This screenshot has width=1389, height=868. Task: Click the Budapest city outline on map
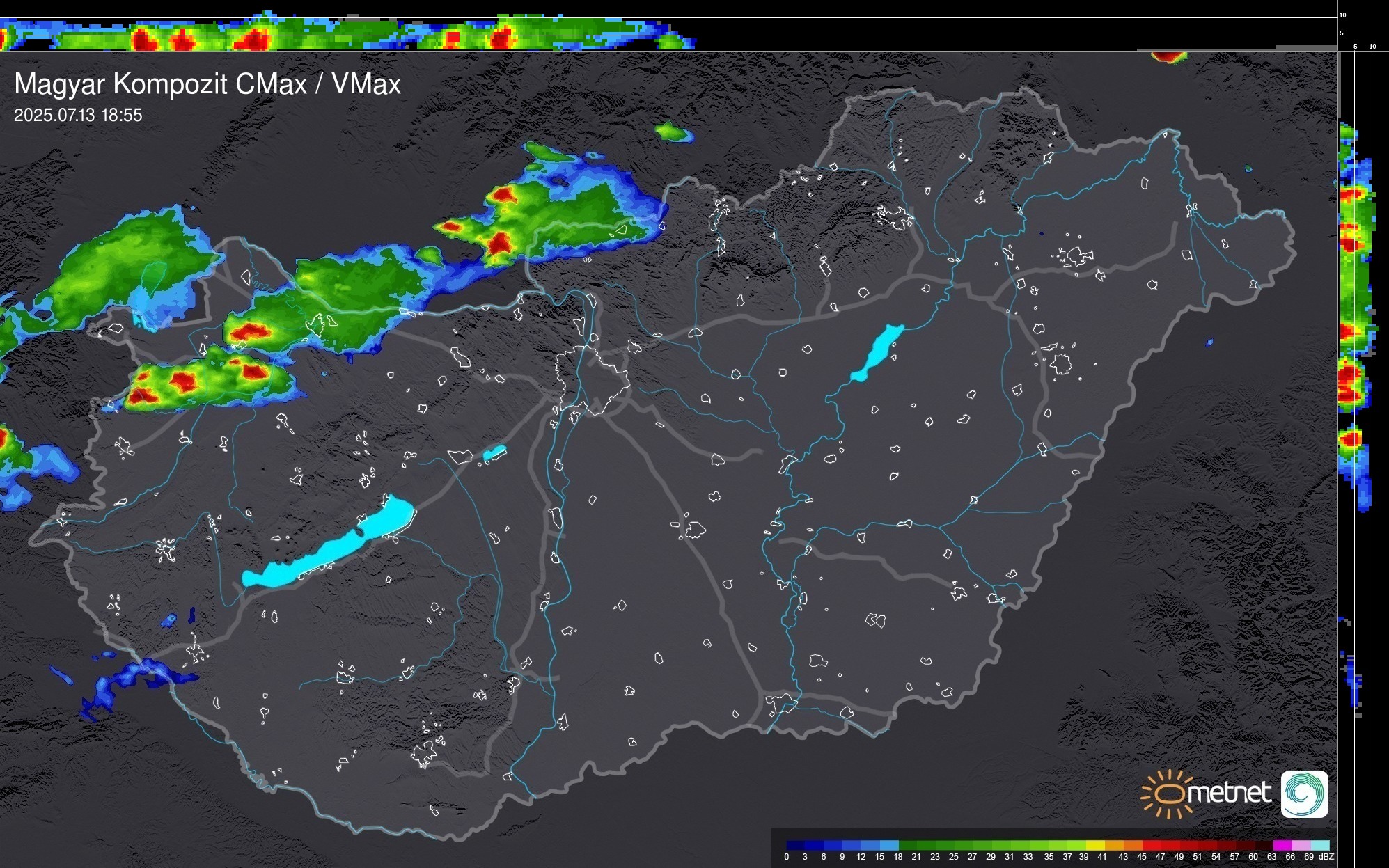592,379
